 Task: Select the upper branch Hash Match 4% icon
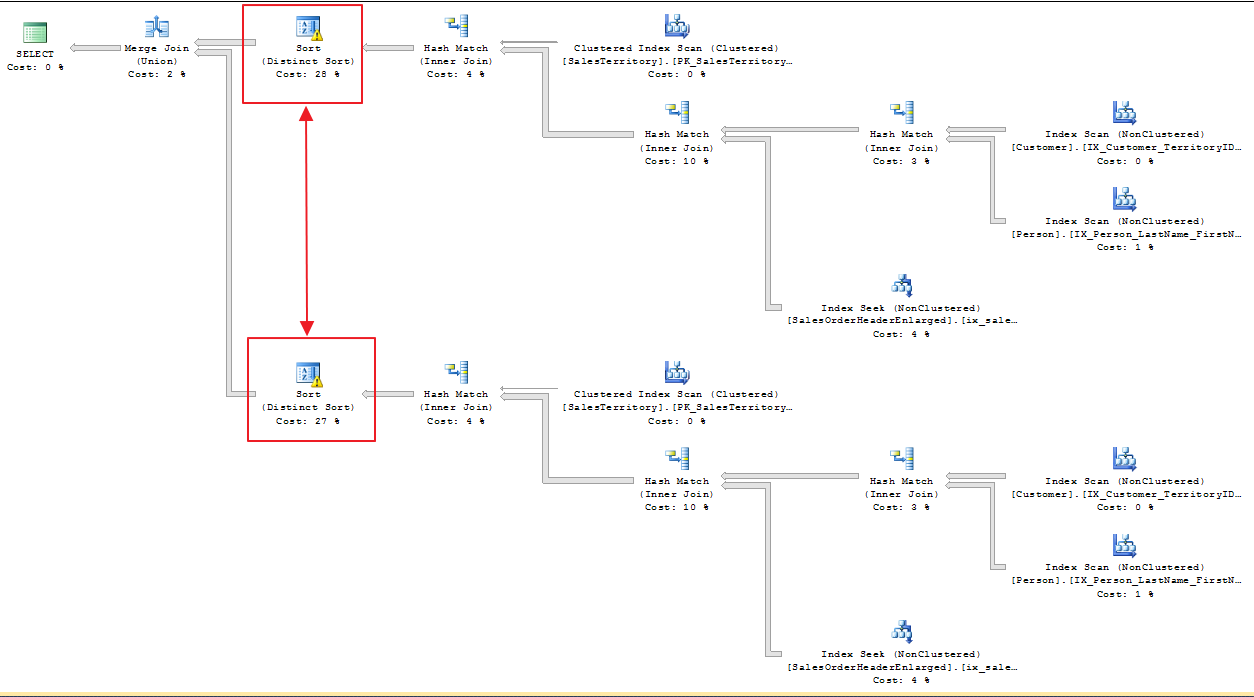click(x=456, y=27)
